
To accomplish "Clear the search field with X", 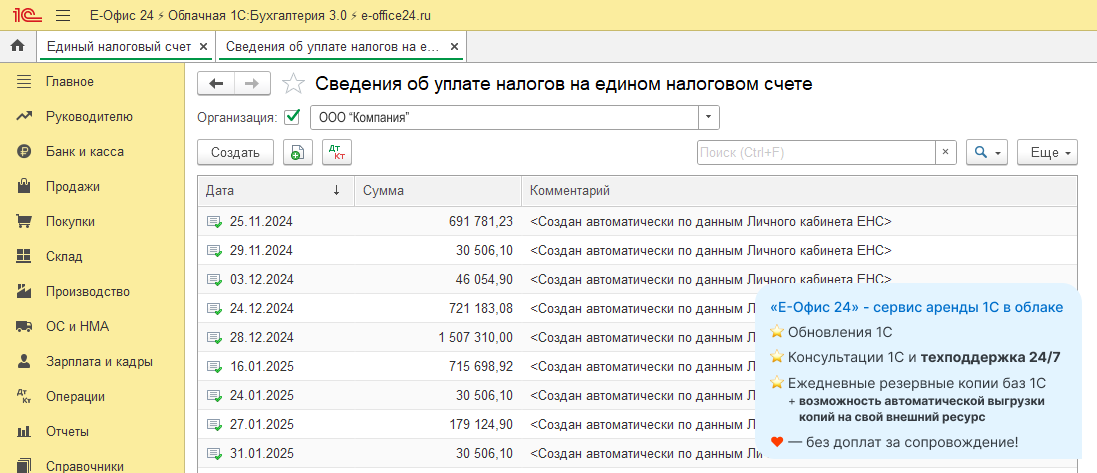I will click(946, 152).
